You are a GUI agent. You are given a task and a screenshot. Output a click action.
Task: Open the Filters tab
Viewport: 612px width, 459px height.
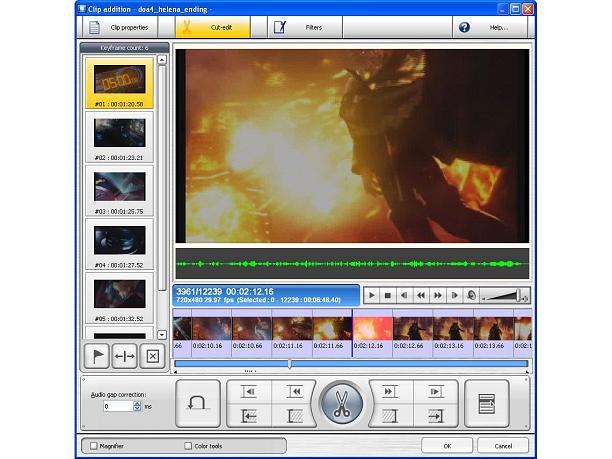pos(305,27)
